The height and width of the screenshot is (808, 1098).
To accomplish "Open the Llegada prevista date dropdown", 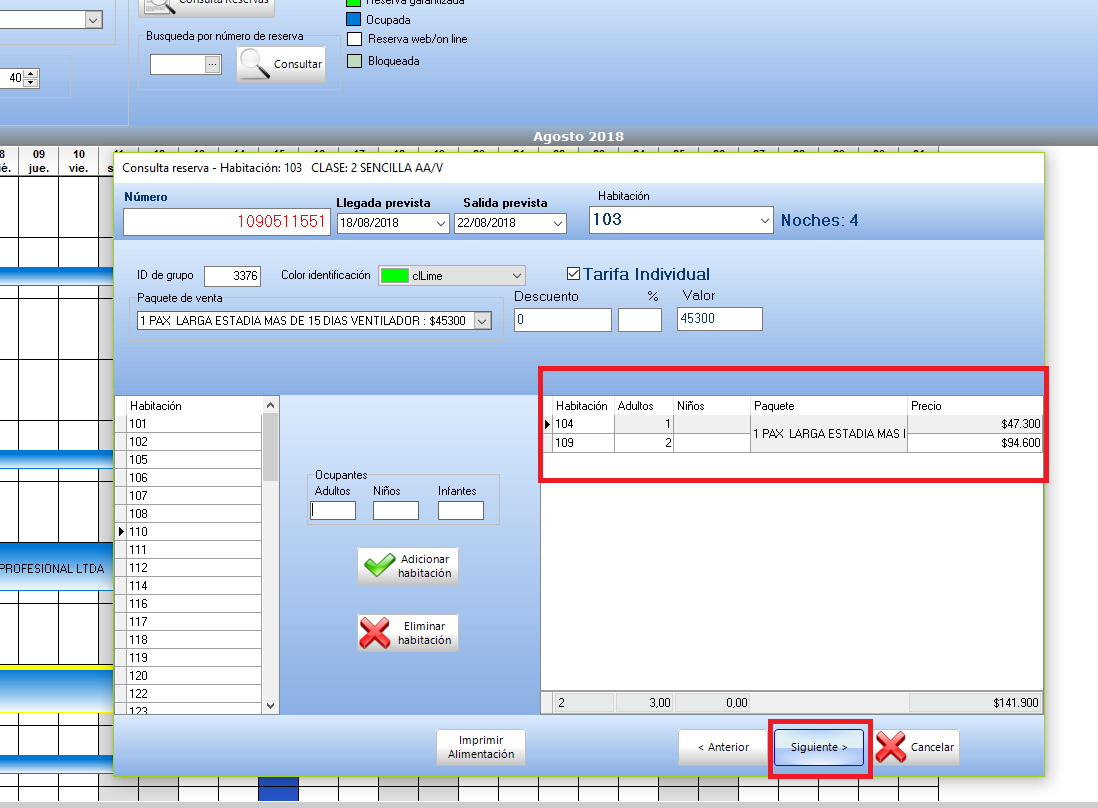I will [441, 223].
